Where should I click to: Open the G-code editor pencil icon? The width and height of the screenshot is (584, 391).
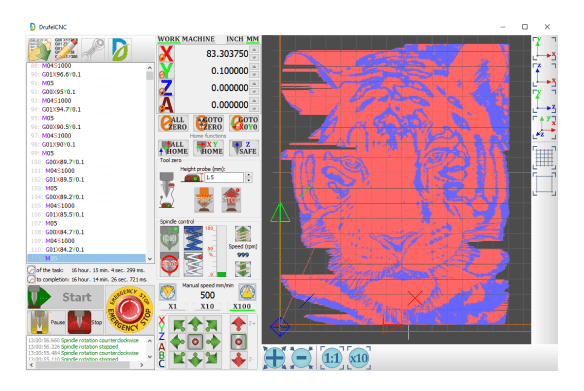(66, 50)
